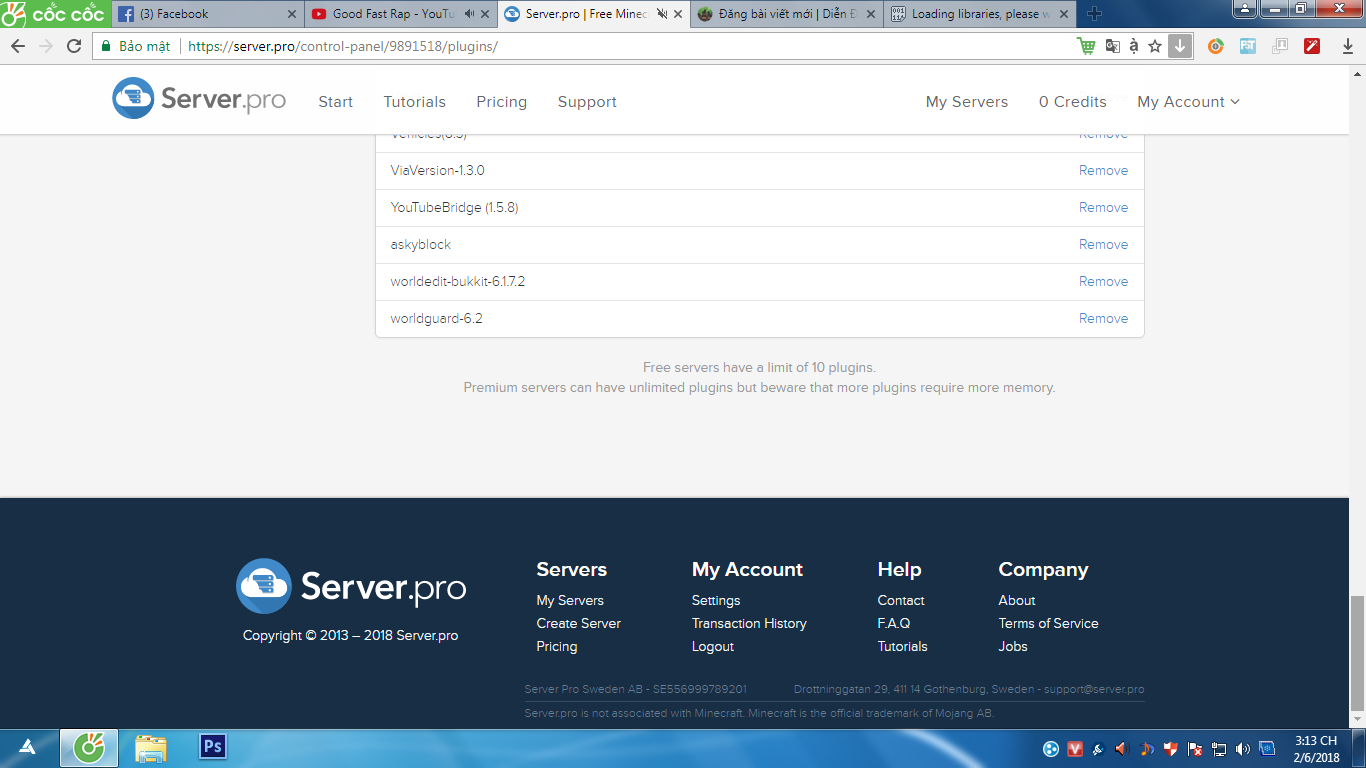This screenshot has height=768, width=1366.
Task: Expand the My Account dropdown menu
Action: [1188, 102]
